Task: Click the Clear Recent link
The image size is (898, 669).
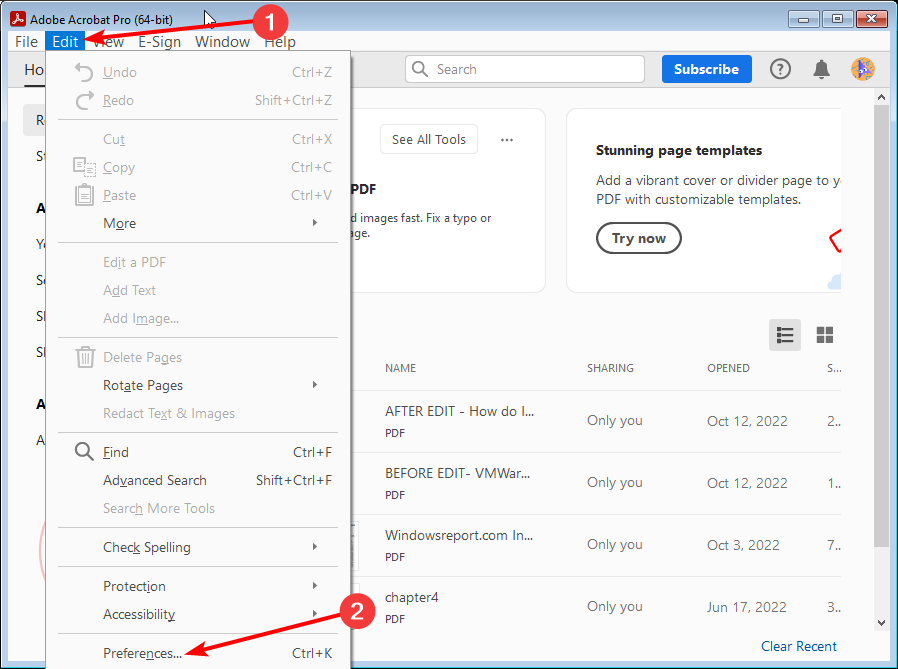Action: (x=798, y=646)
